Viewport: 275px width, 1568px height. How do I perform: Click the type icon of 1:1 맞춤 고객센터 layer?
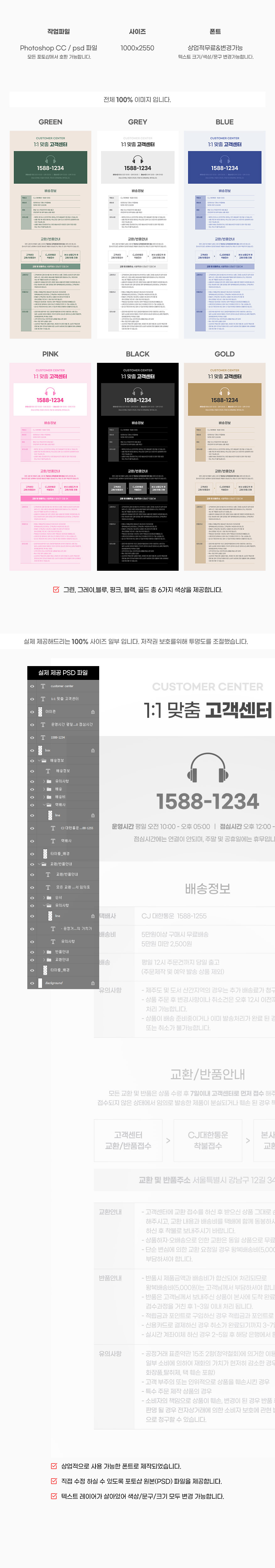[43, 699]
